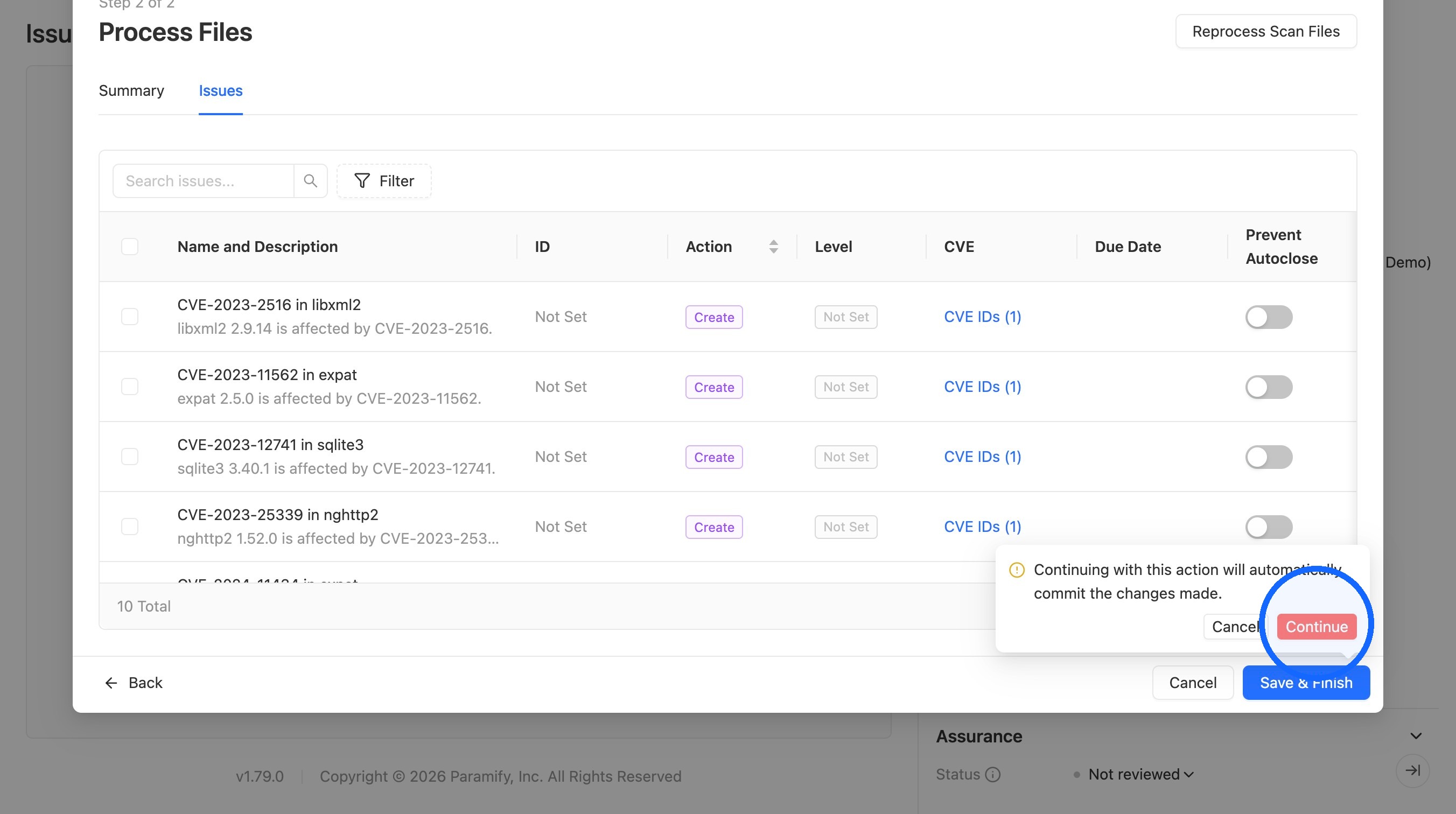
Task: Focus the Search issues input field
Action: point(204,181)
